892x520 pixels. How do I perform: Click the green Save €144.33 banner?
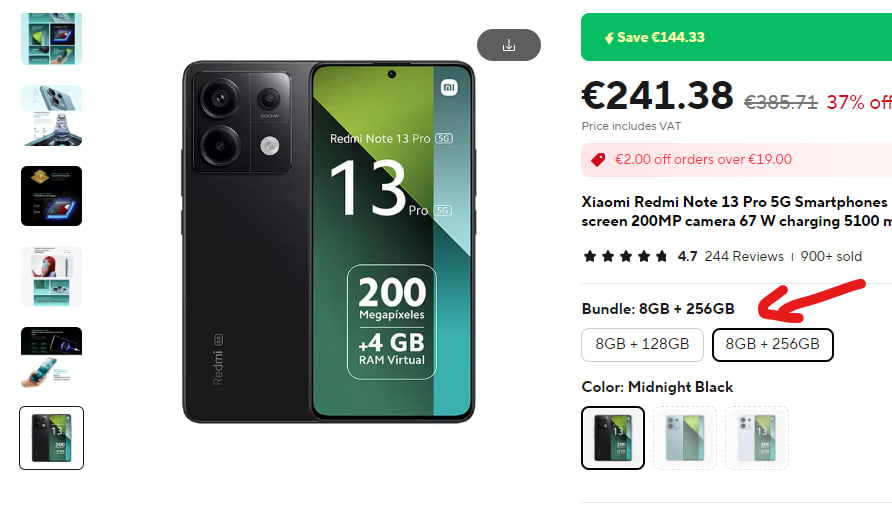[736, 37]
